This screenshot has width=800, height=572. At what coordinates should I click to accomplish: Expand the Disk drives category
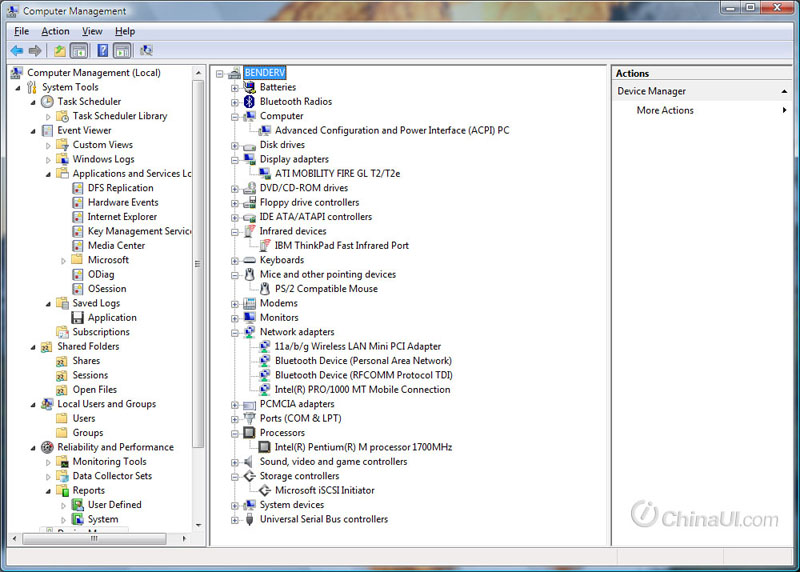click(235, 145)
